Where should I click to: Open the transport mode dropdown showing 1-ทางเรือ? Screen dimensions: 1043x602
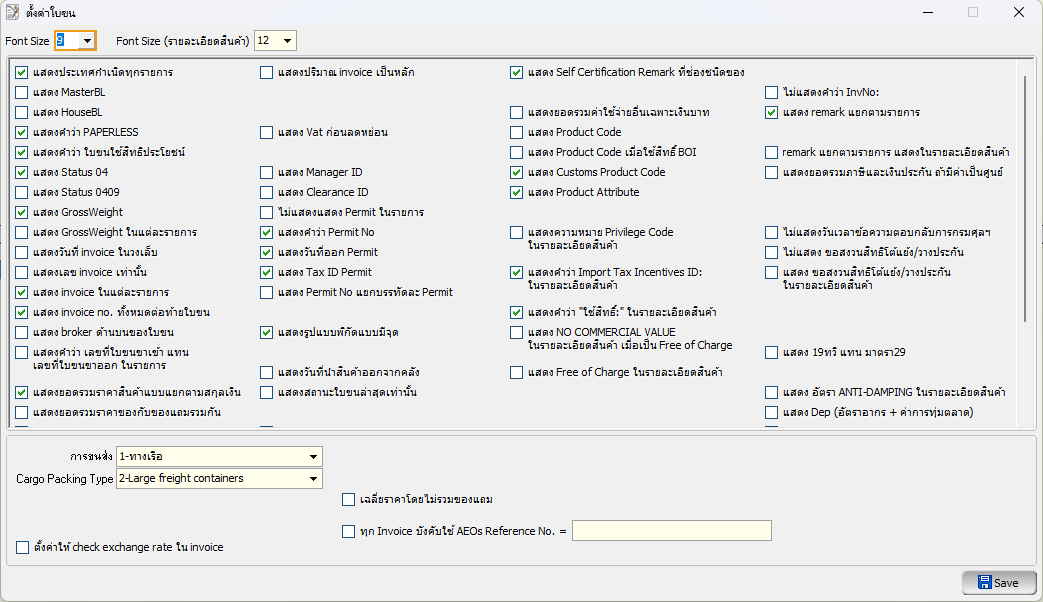(x=313, y=457)
